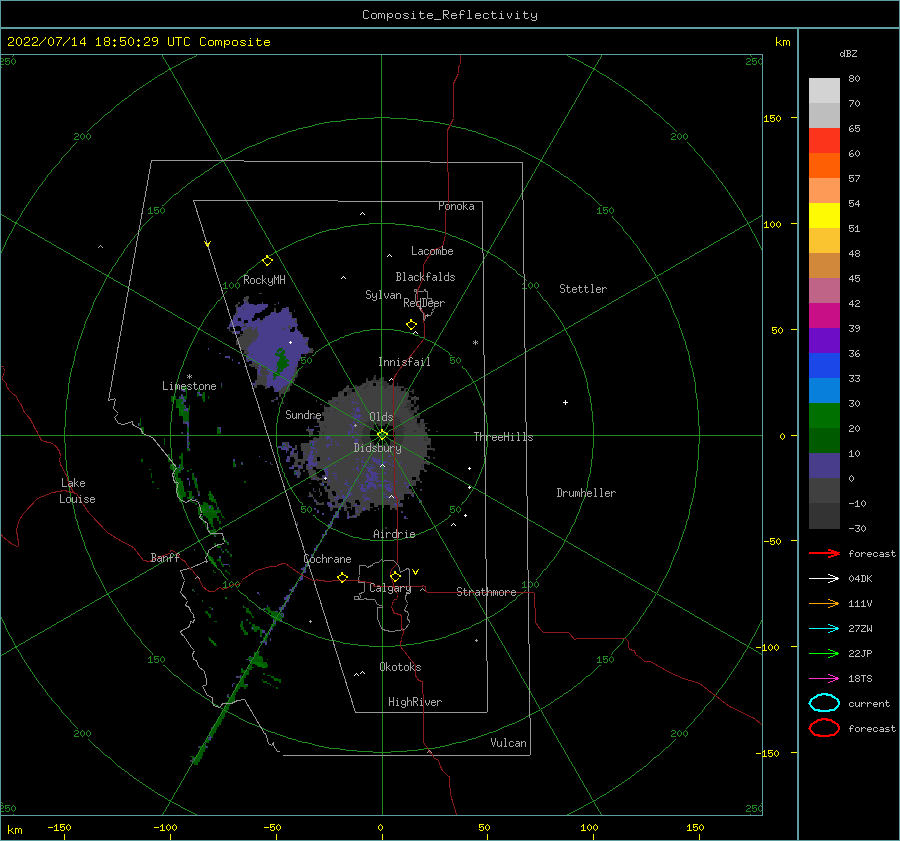Select the blue 33-36 dBZ swatch

[824, 366]
